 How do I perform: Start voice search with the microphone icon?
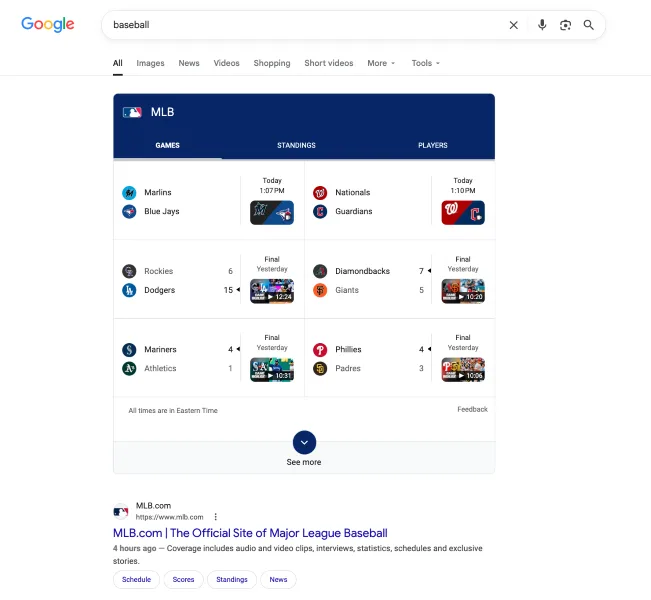point(542,25)
